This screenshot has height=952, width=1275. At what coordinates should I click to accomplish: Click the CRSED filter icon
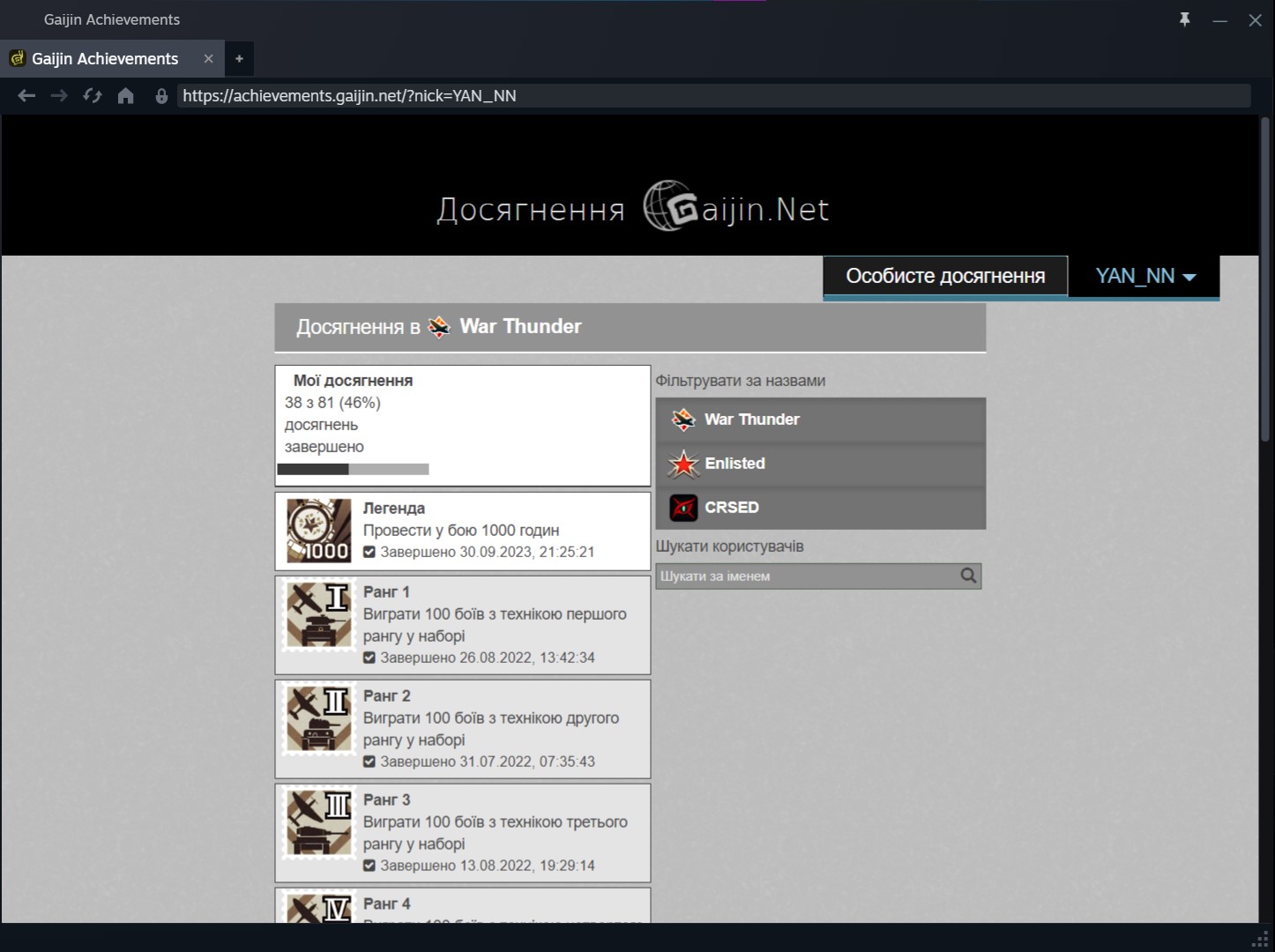pos(683,508)
